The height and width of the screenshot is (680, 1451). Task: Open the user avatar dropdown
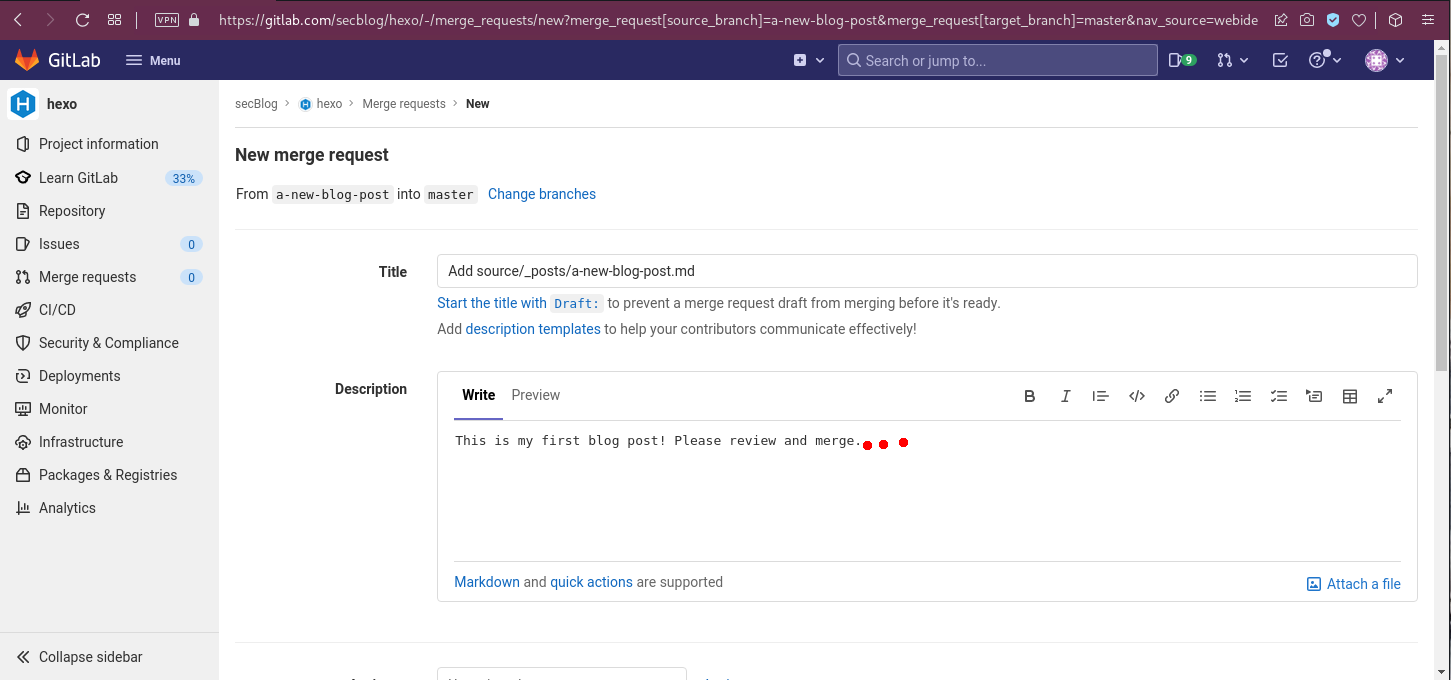pyautogui.click(x=1385, y=60)
